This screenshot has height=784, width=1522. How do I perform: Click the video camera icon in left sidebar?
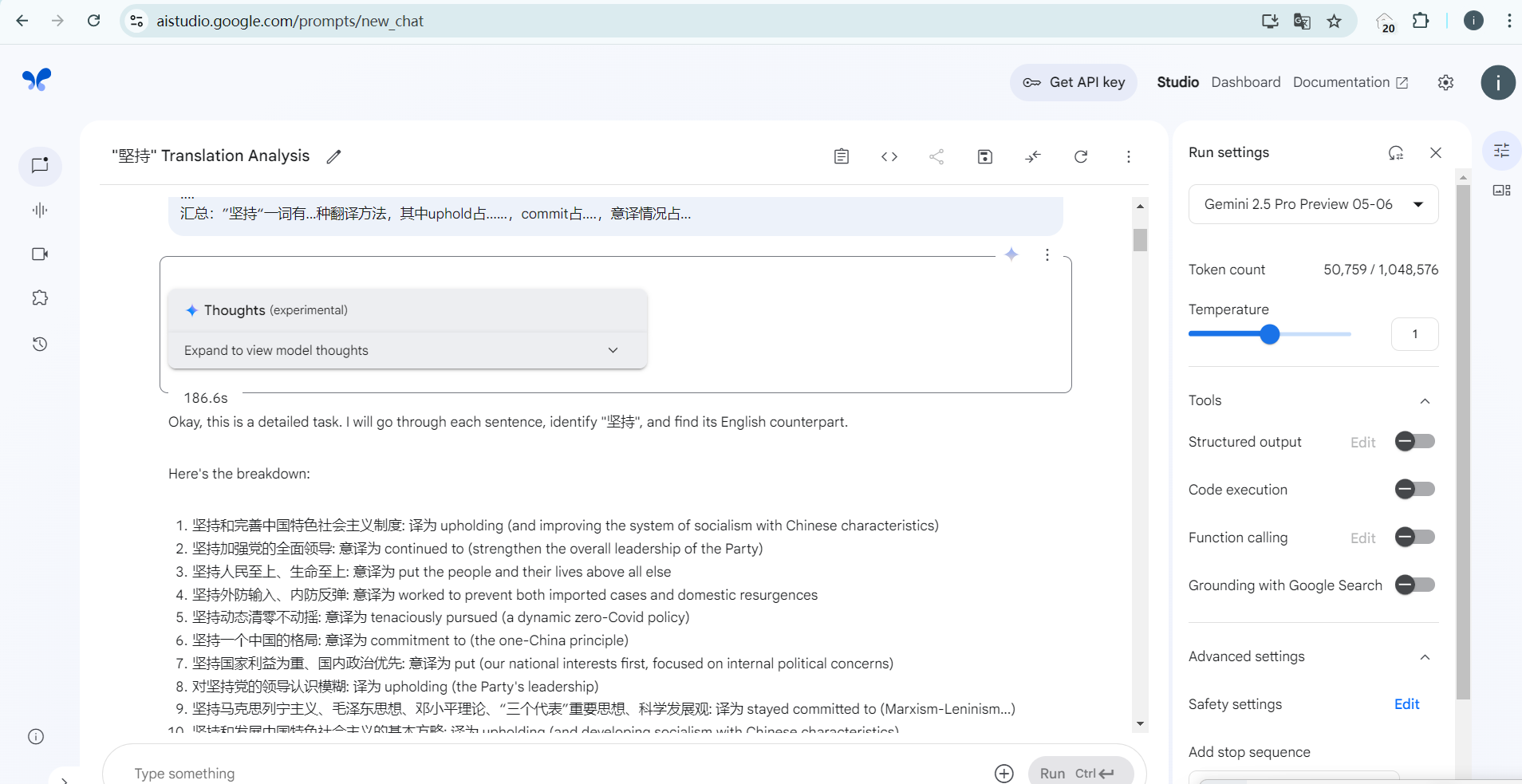point(40,254)
